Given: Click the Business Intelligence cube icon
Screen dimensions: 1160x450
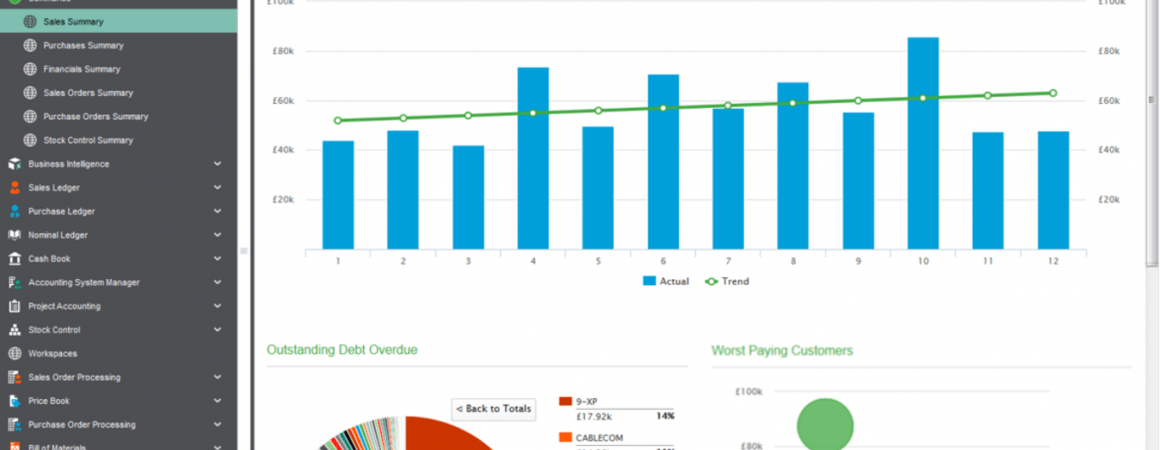Looking at the screenshot, I should coord(14,164).
